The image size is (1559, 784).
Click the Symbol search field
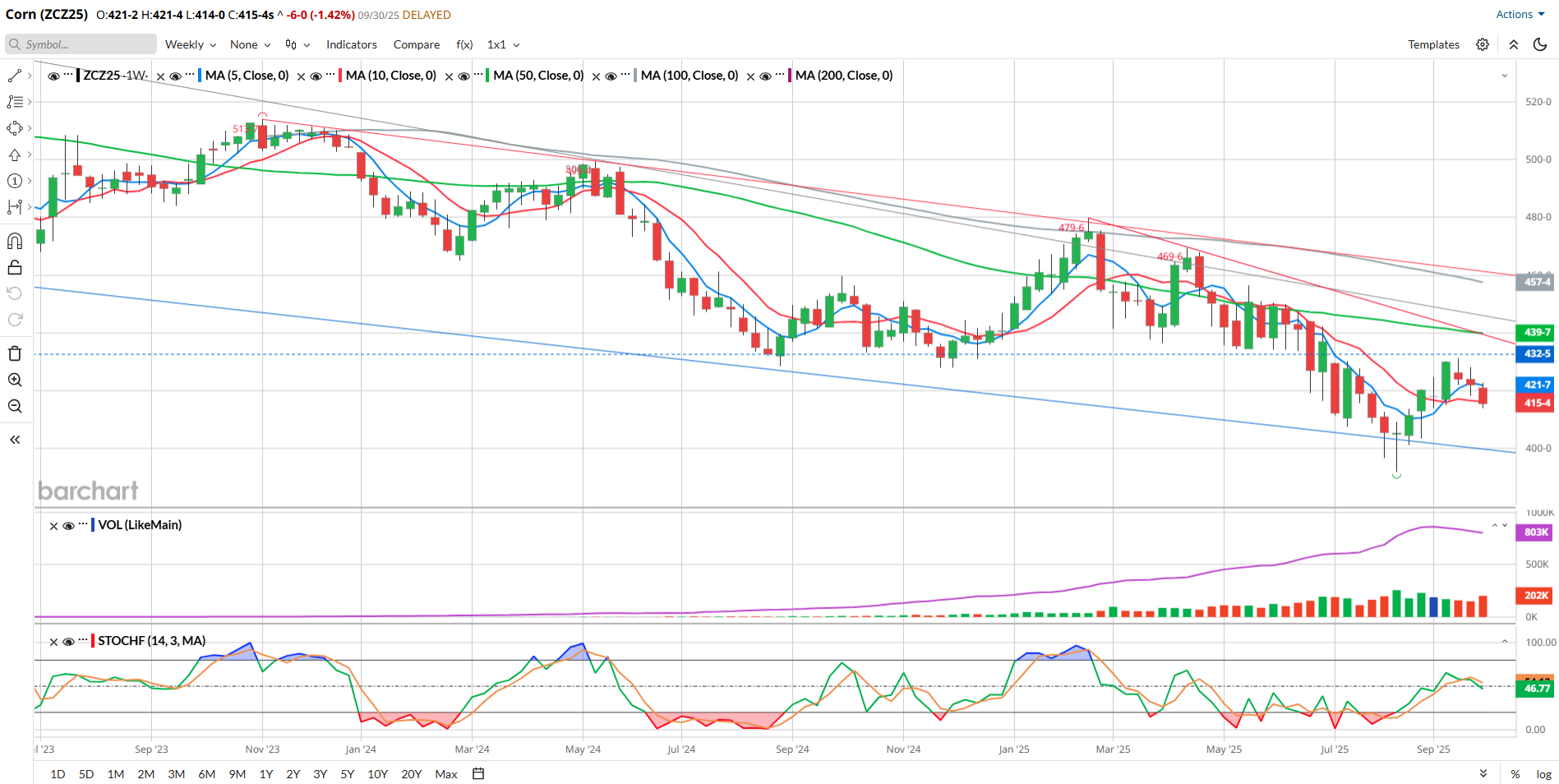point(81,44)
